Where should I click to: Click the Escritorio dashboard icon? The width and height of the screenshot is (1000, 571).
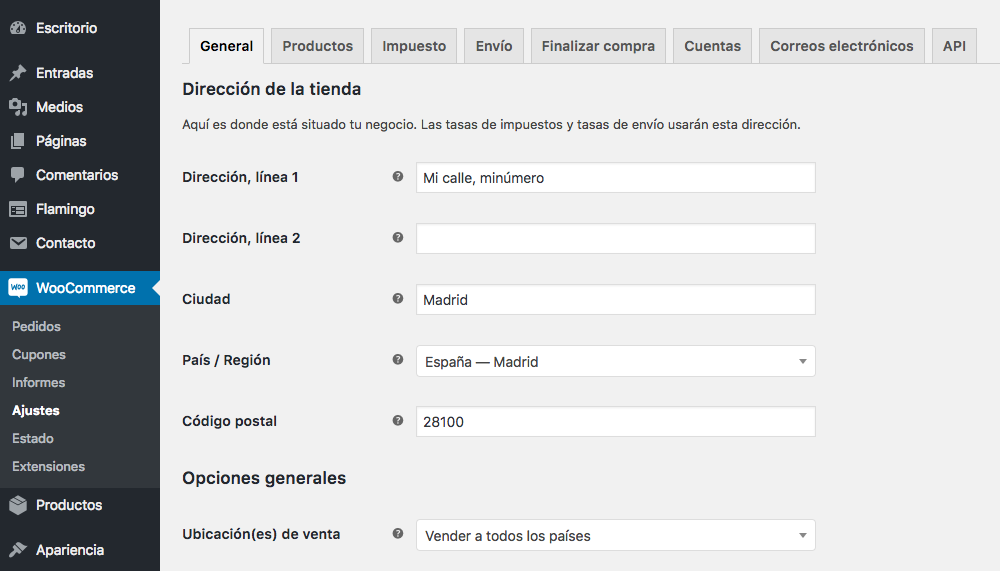18,28
